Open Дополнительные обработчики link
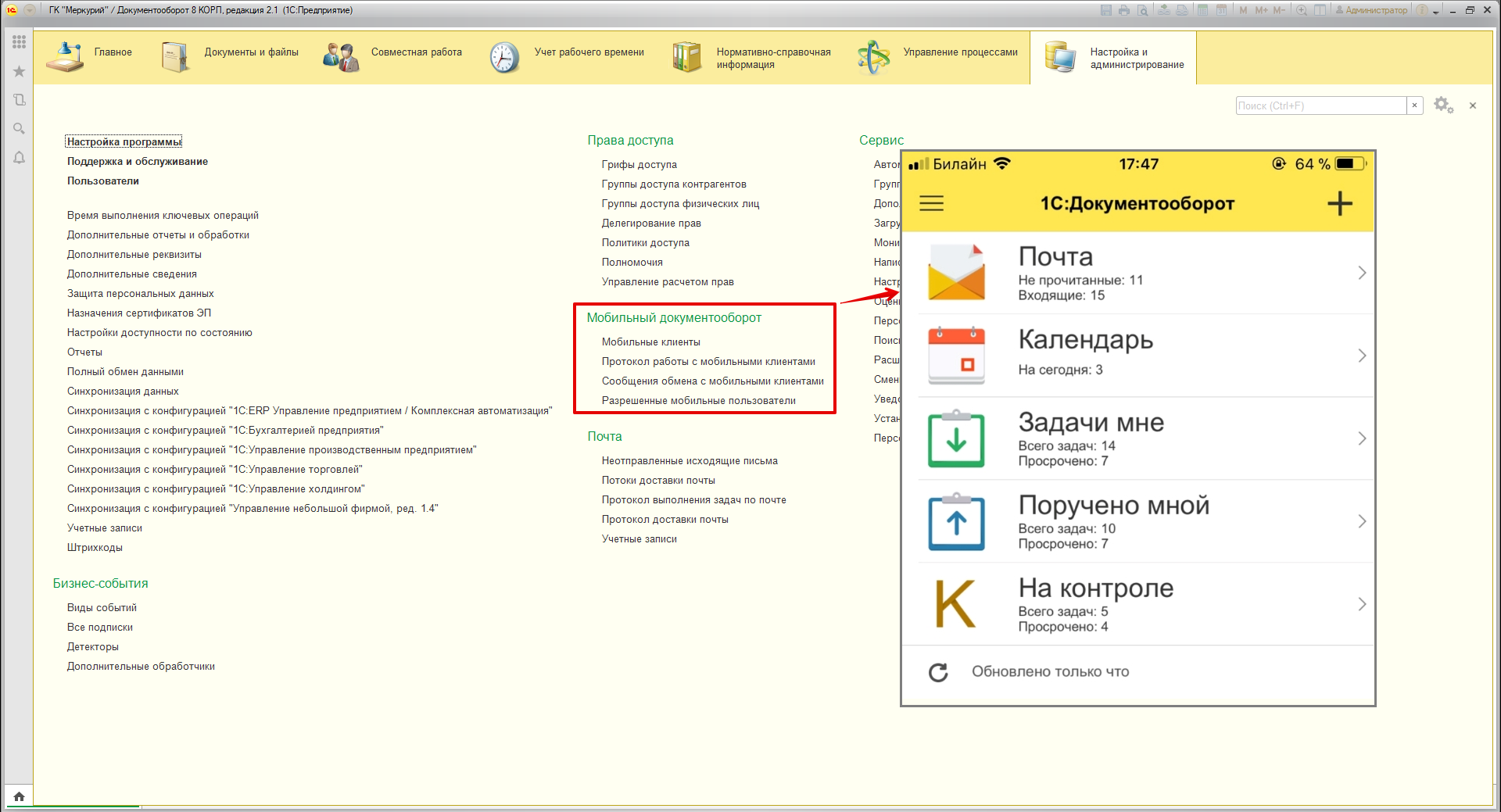1501x812 pixels. [141, 666]
